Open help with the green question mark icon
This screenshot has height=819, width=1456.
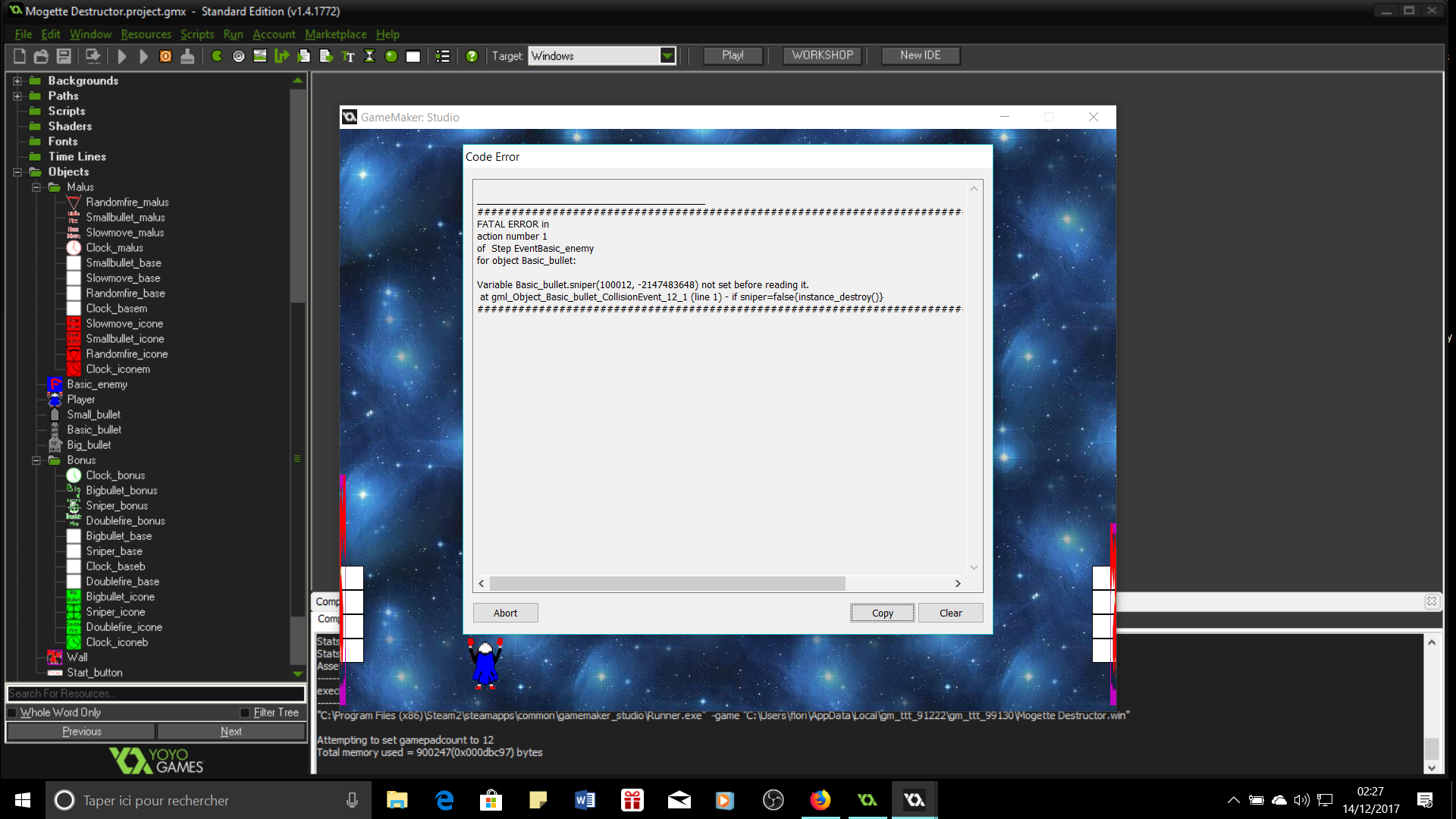(472, 56)
